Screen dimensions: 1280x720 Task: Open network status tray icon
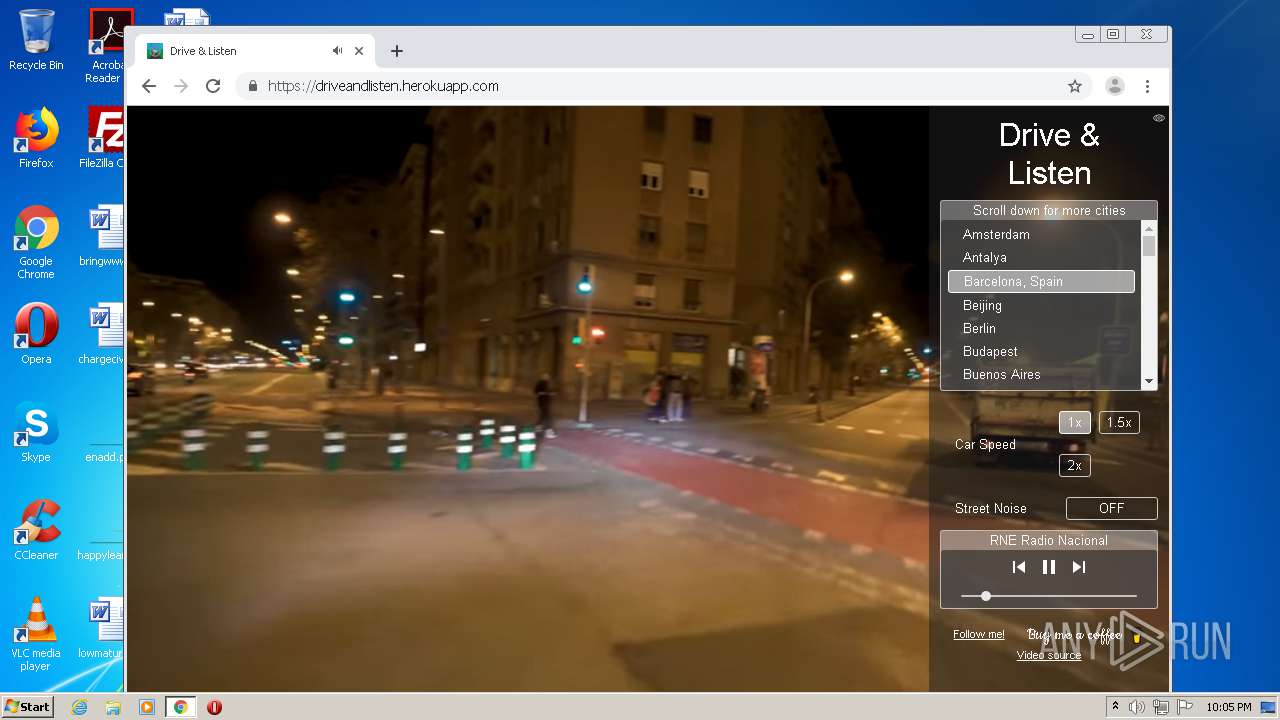[1161, 707]
